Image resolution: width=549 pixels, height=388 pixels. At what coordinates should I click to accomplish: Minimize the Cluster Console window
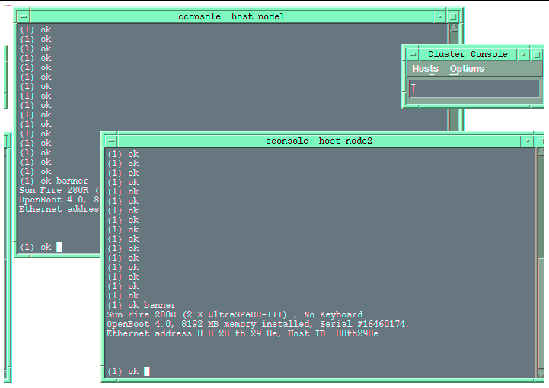coord(523,54)
